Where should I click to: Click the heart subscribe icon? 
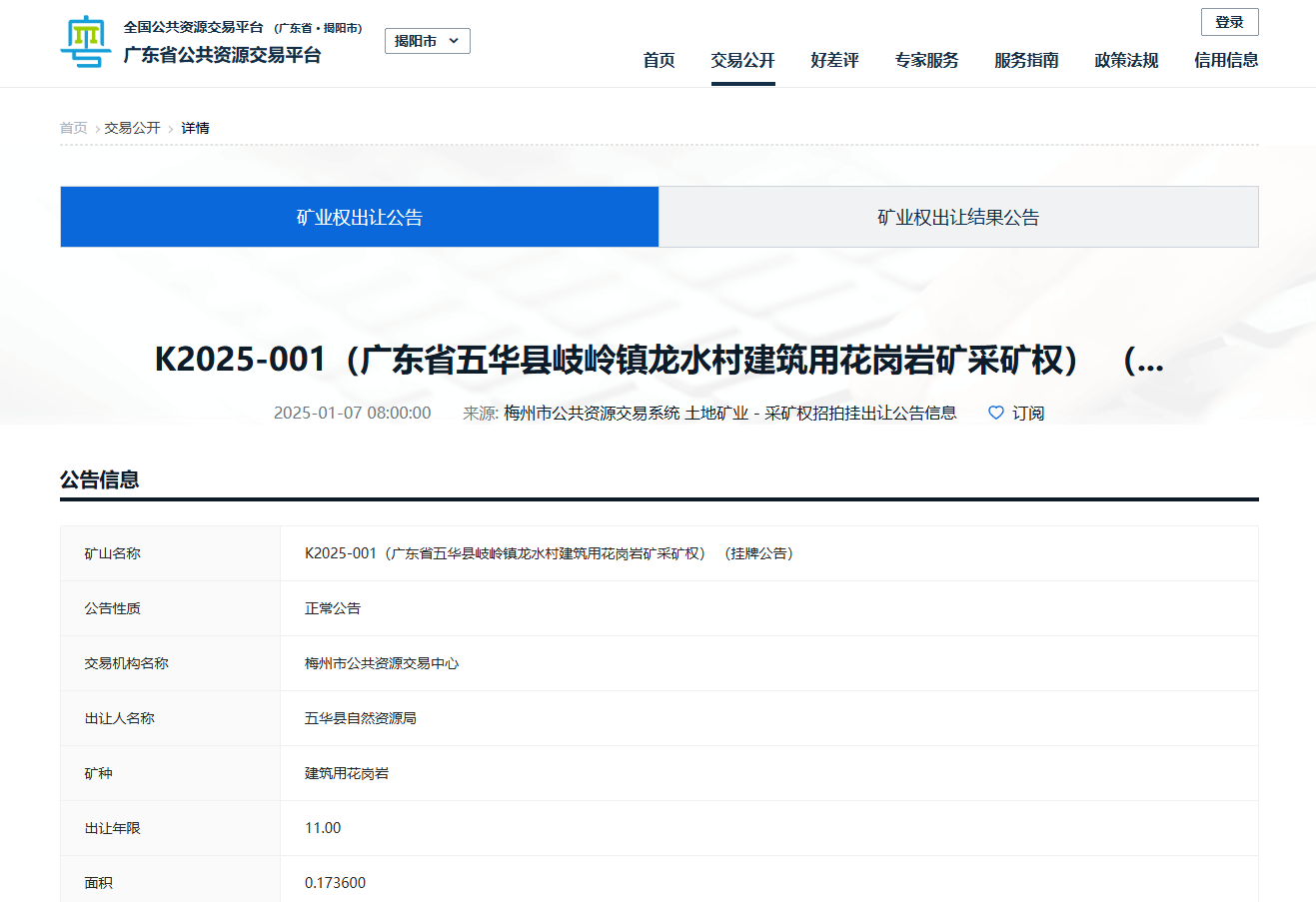pyautogui.click(x=995, y=413)
